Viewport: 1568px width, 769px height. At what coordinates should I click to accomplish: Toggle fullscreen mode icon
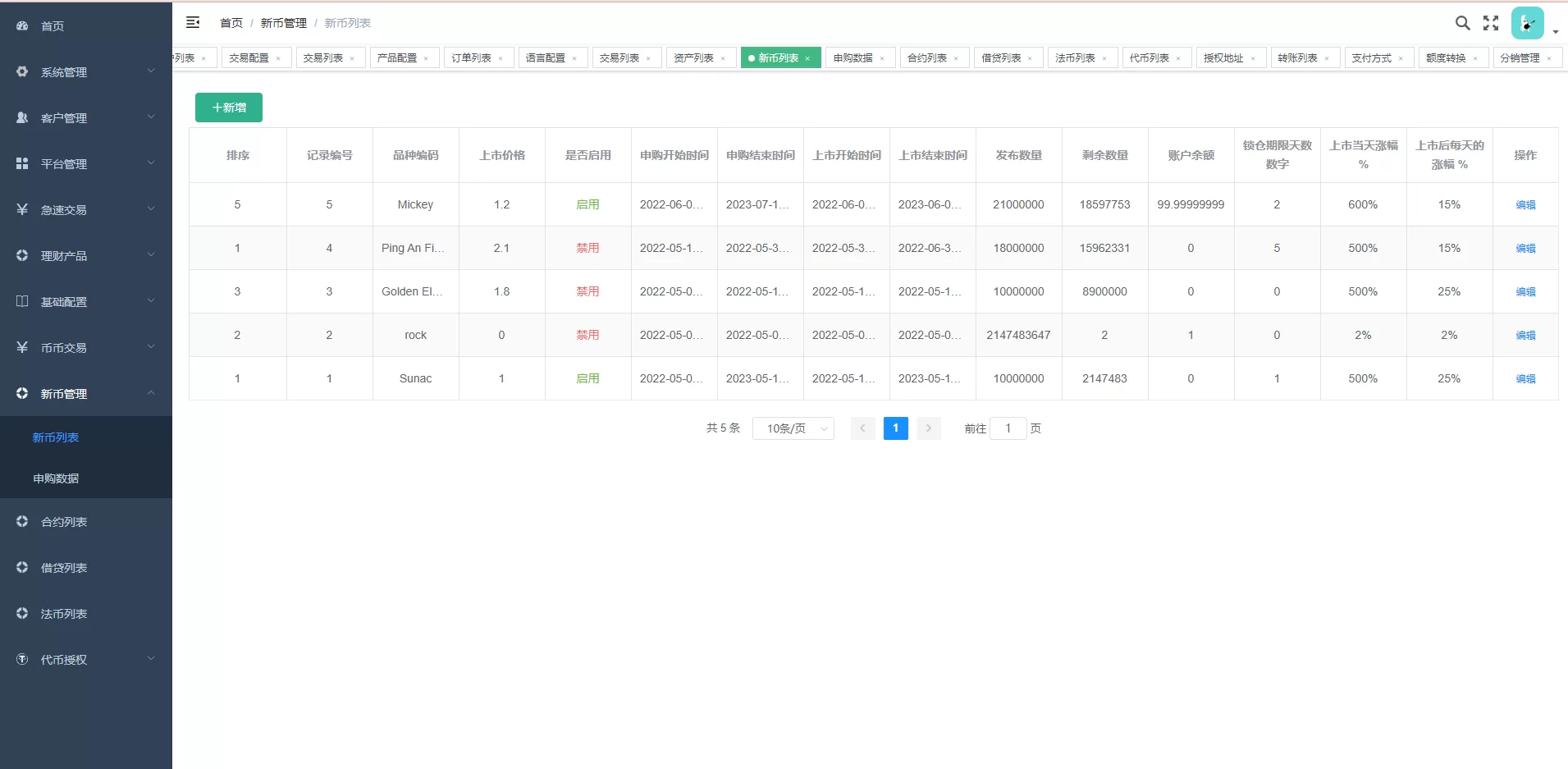pos(1491,23)
